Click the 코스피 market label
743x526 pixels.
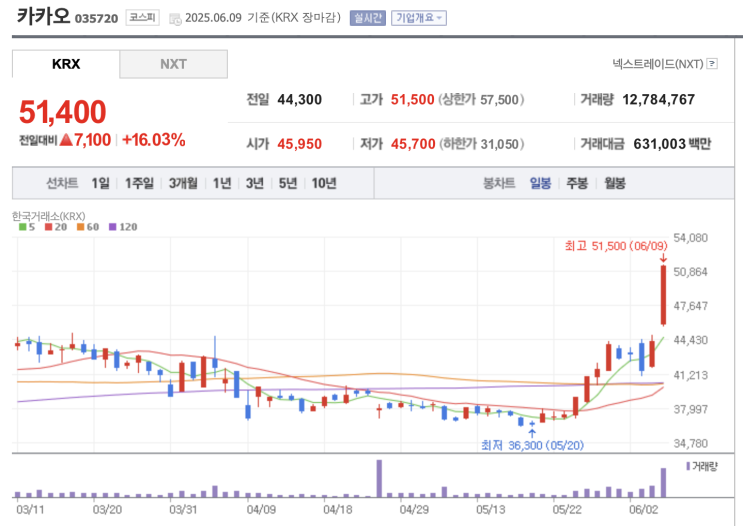click(x=142, y=18)
